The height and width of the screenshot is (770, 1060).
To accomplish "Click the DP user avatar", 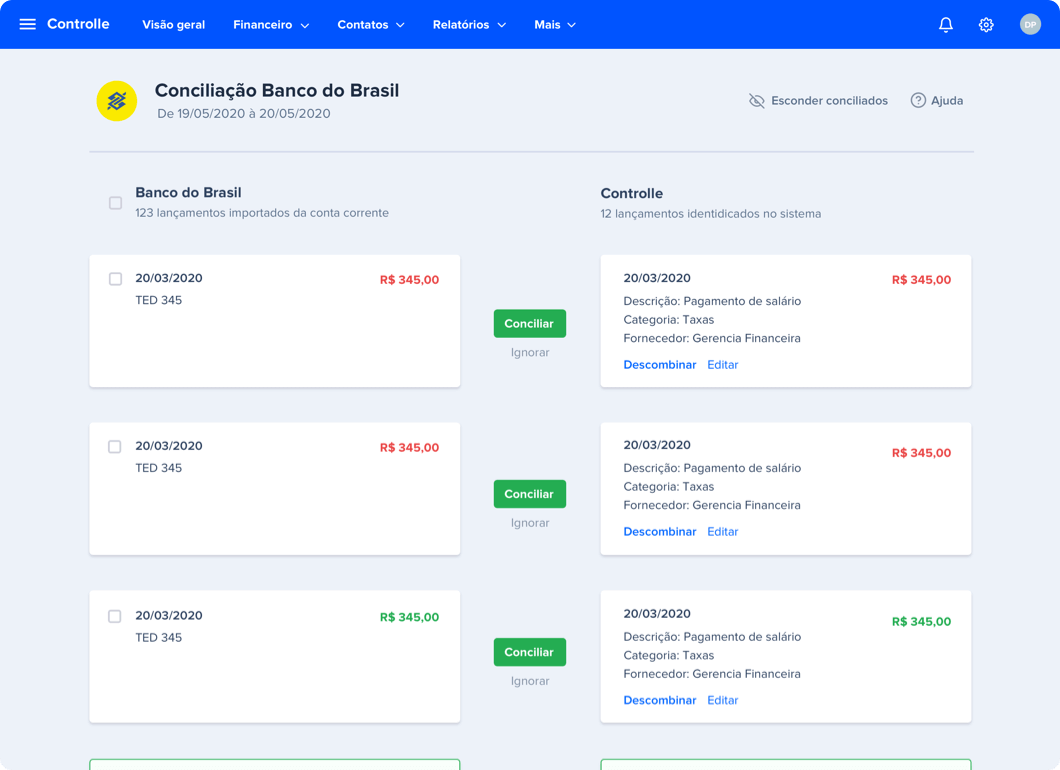I will 1030,23.
